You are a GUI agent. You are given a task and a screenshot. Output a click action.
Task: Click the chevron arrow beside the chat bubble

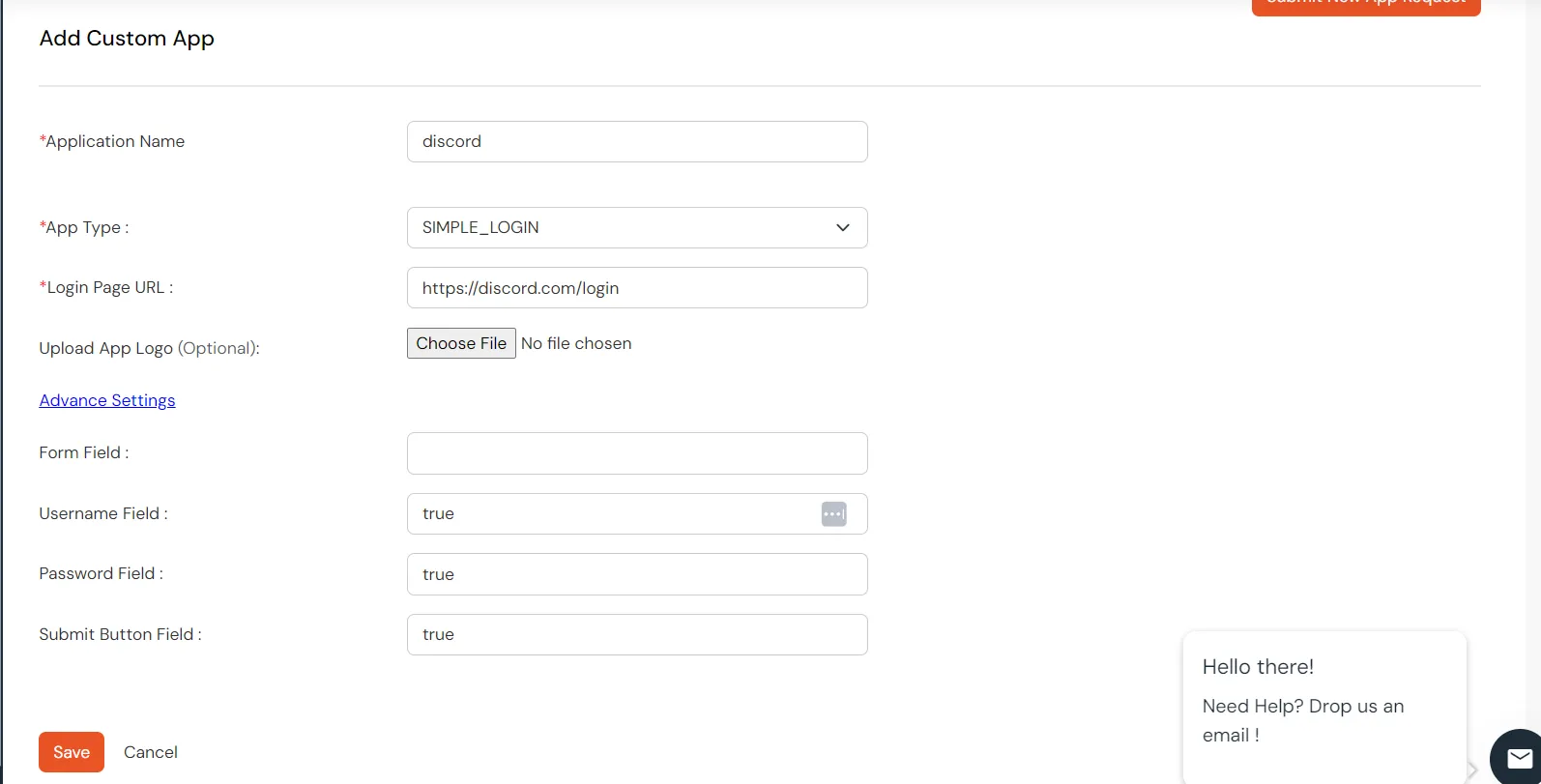point(1470,770)
